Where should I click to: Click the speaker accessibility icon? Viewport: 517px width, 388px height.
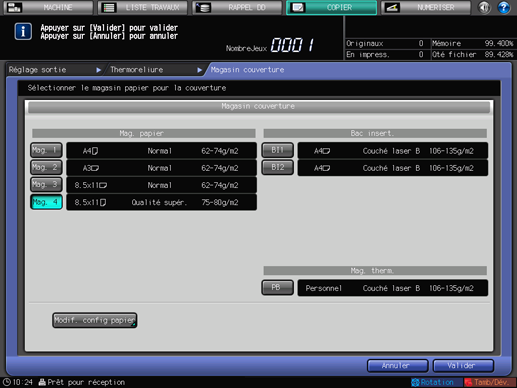tap(484, 7)
